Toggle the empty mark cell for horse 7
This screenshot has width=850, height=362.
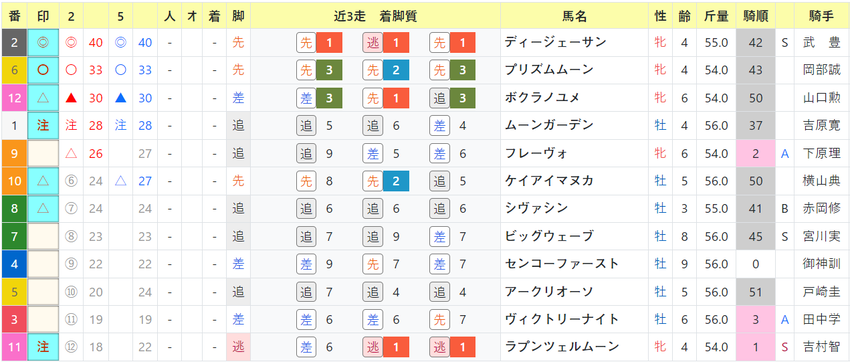43,236
